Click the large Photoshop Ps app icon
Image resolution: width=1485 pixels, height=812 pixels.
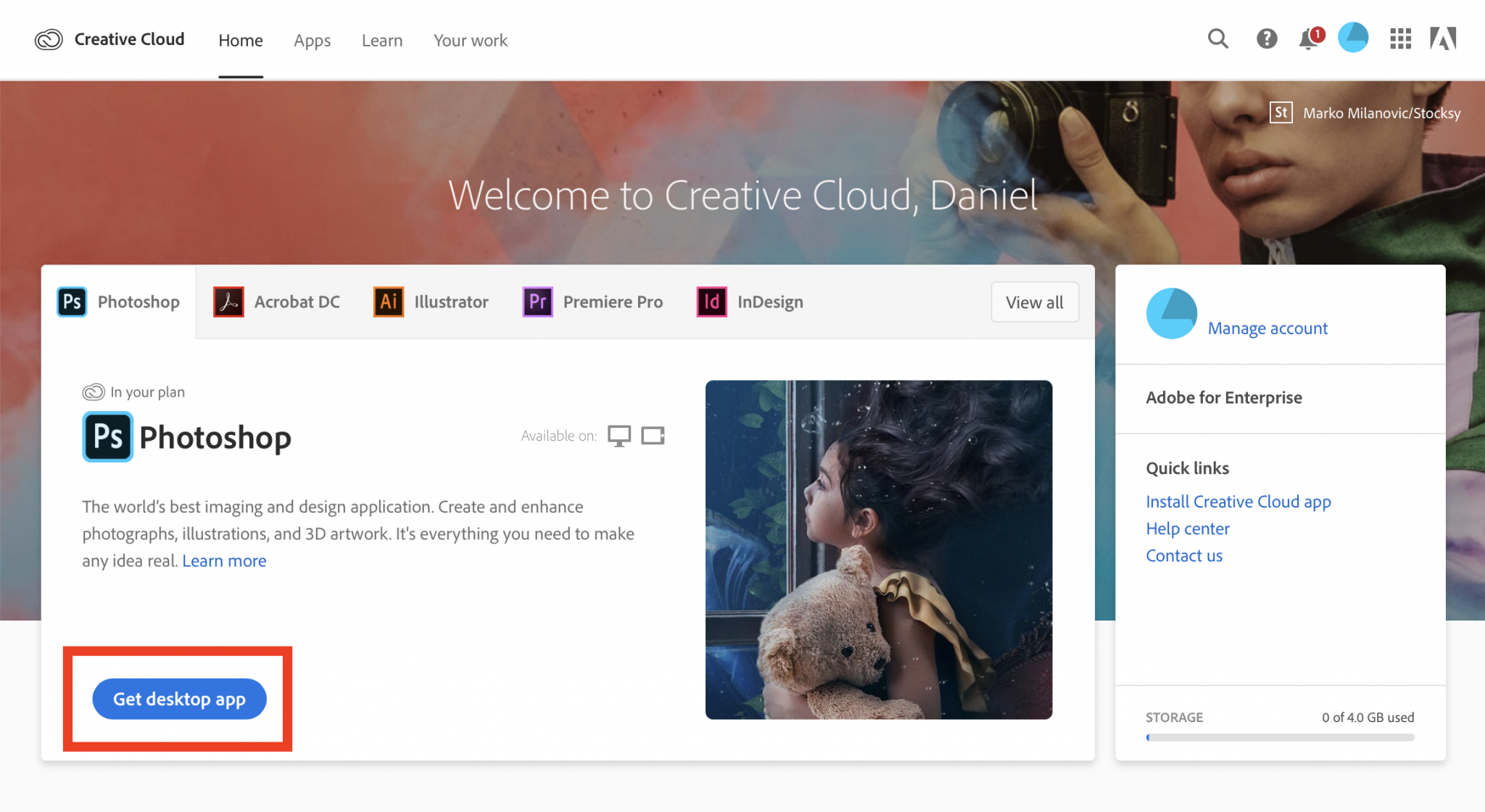pos(108,437)
